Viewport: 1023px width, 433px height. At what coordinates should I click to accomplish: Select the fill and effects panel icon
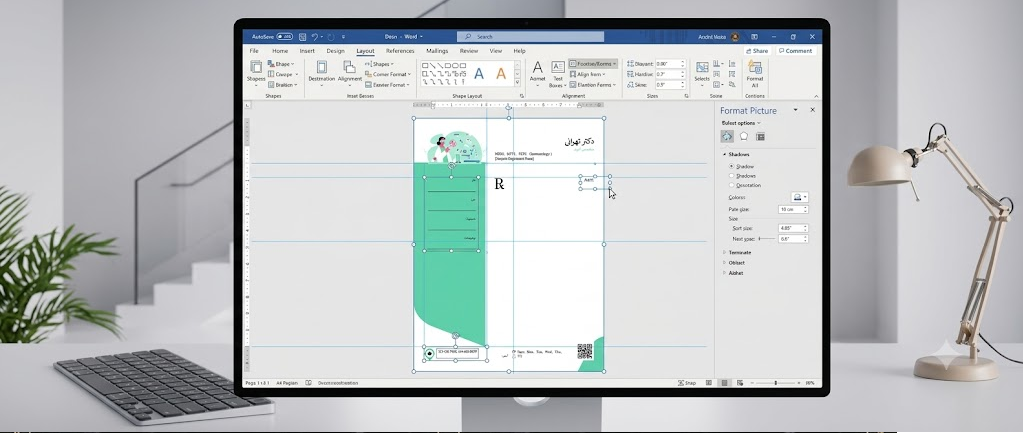point(727,136)
